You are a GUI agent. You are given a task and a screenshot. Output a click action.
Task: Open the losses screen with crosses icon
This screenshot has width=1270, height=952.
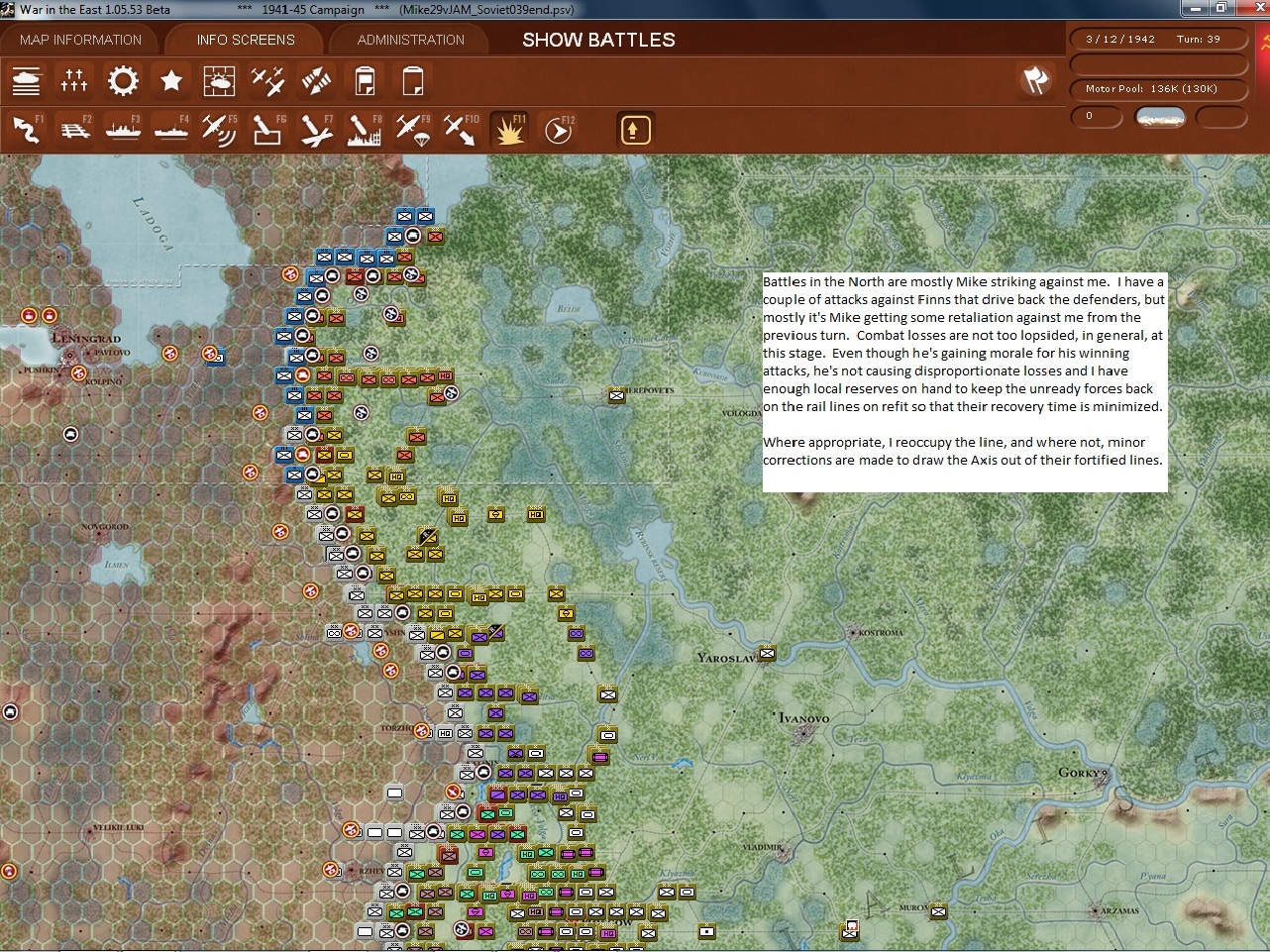click(x=74, y=80)
